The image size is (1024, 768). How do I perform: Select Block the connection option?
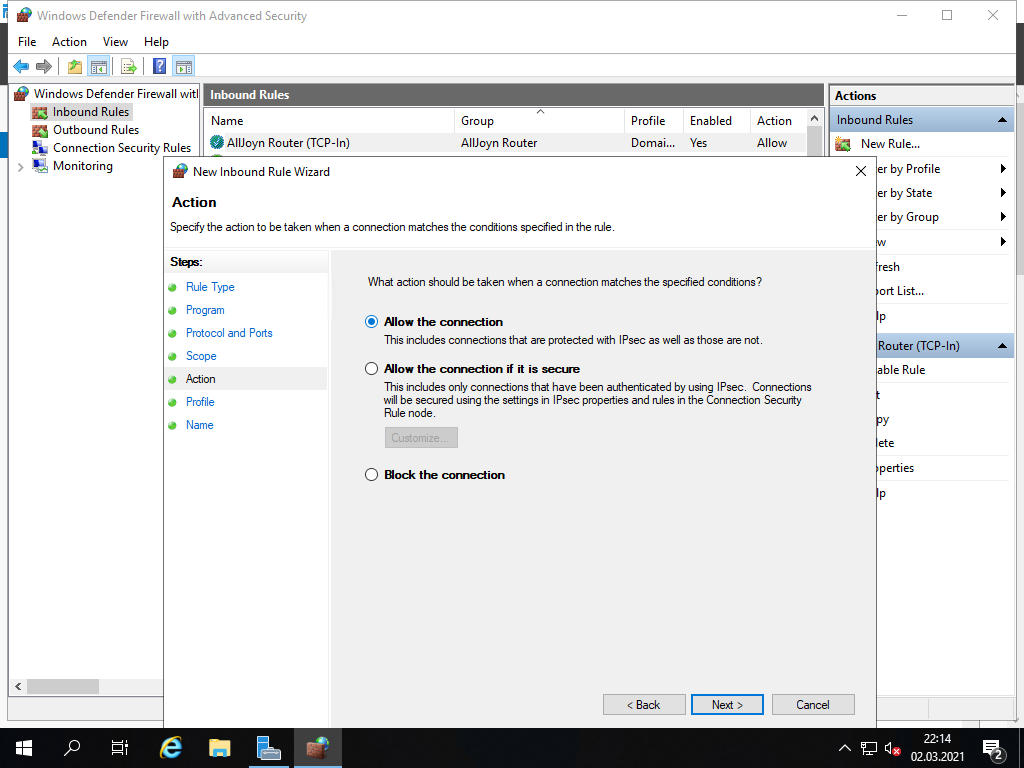tap(372, 475)
